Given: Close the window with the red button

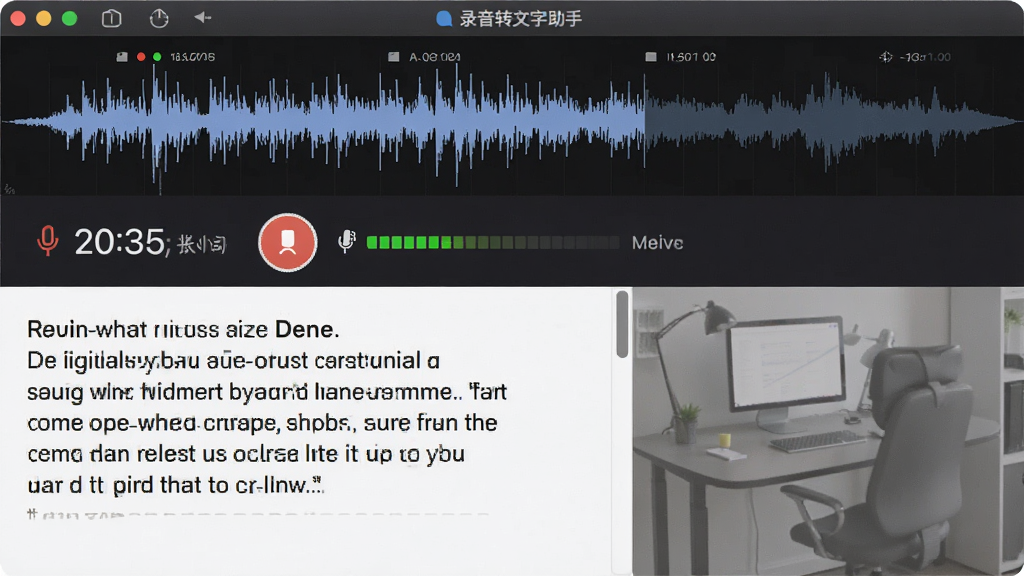Looking at the screenshot, I should [18, 18].
